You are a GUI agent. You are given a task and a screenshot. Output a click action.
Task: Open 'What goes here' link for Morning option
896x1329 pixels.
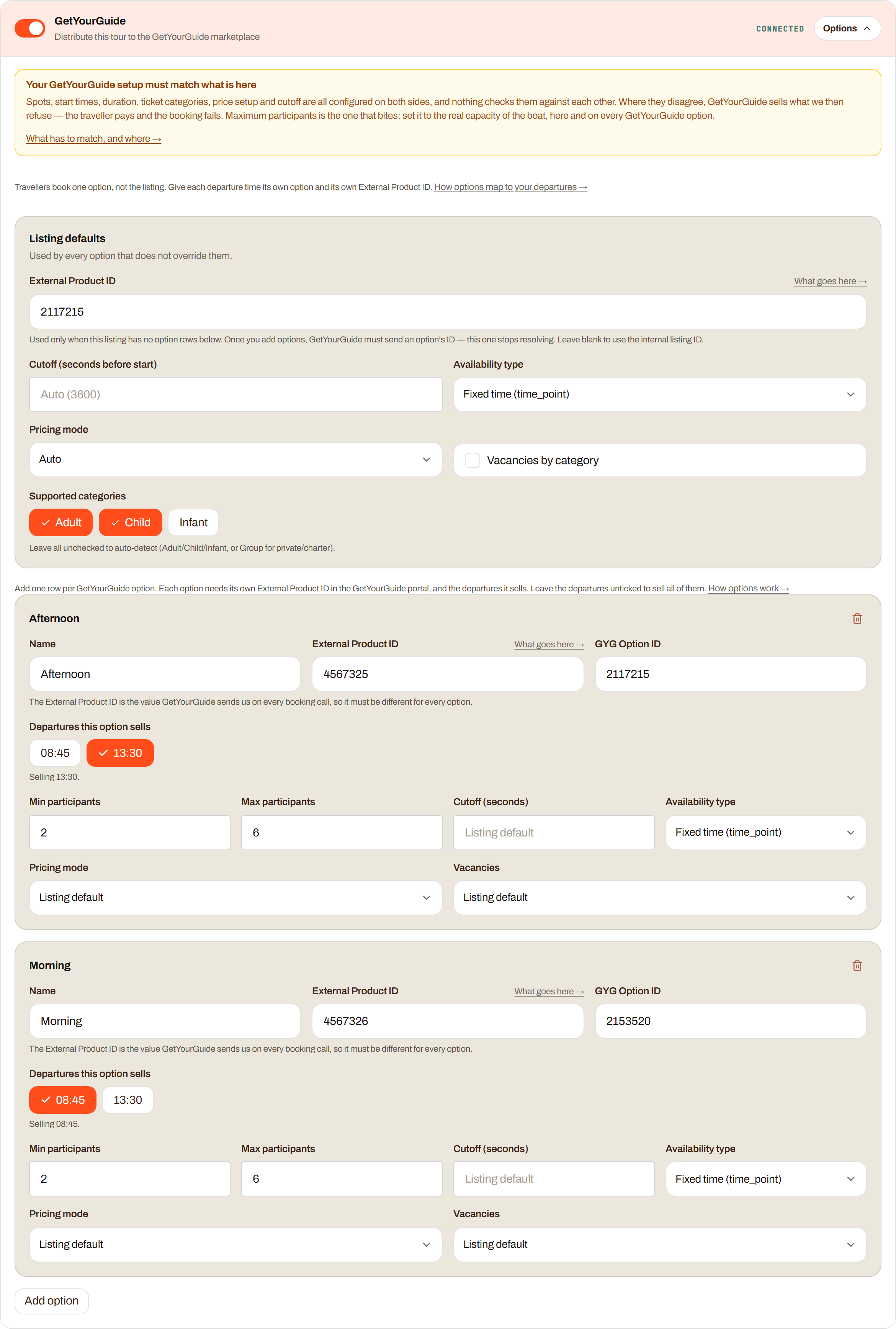coord(549,991)
